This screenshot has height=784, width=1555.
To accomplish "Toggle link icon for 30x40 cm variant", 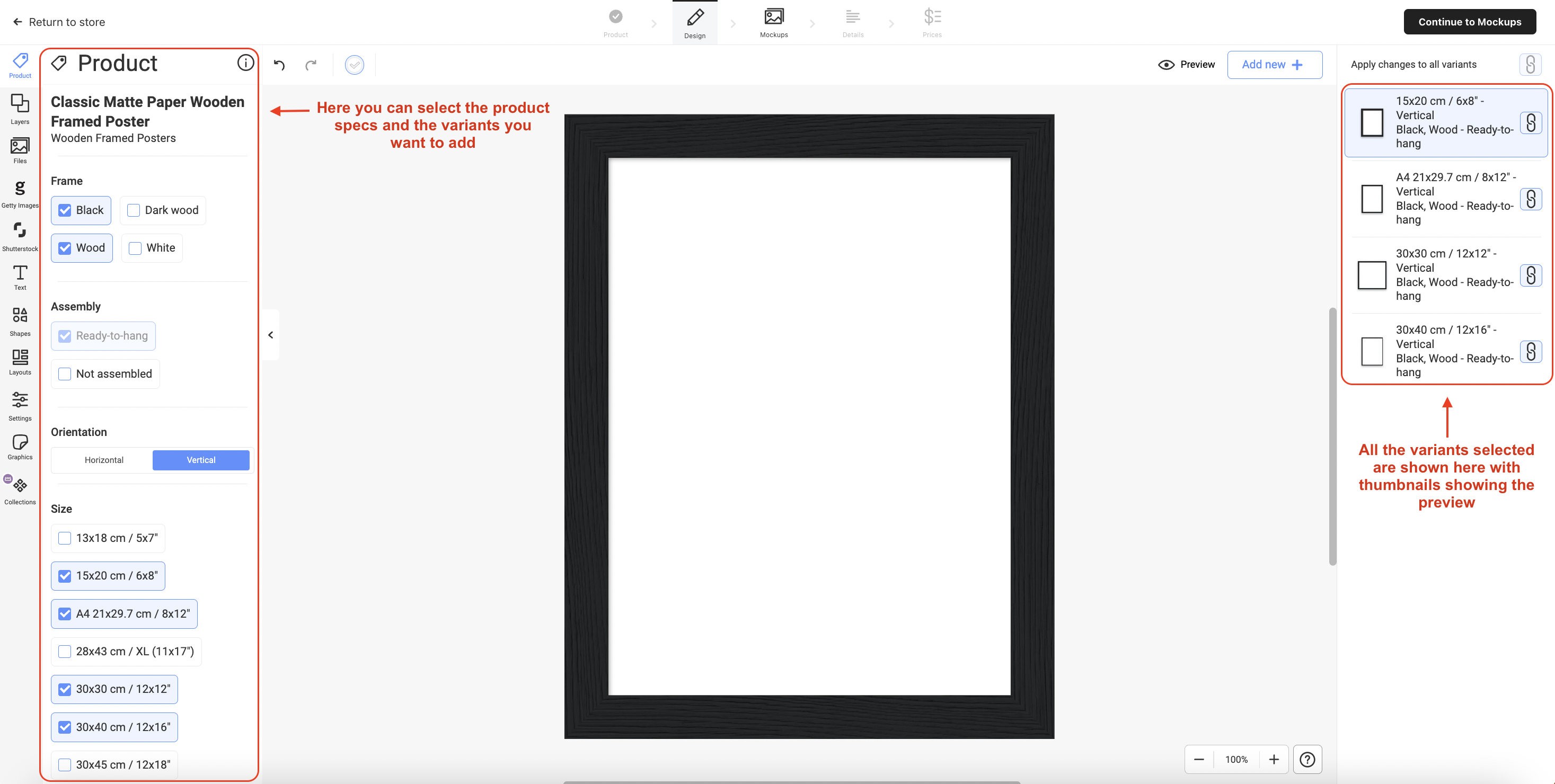I will click(x=1531, y=351).
